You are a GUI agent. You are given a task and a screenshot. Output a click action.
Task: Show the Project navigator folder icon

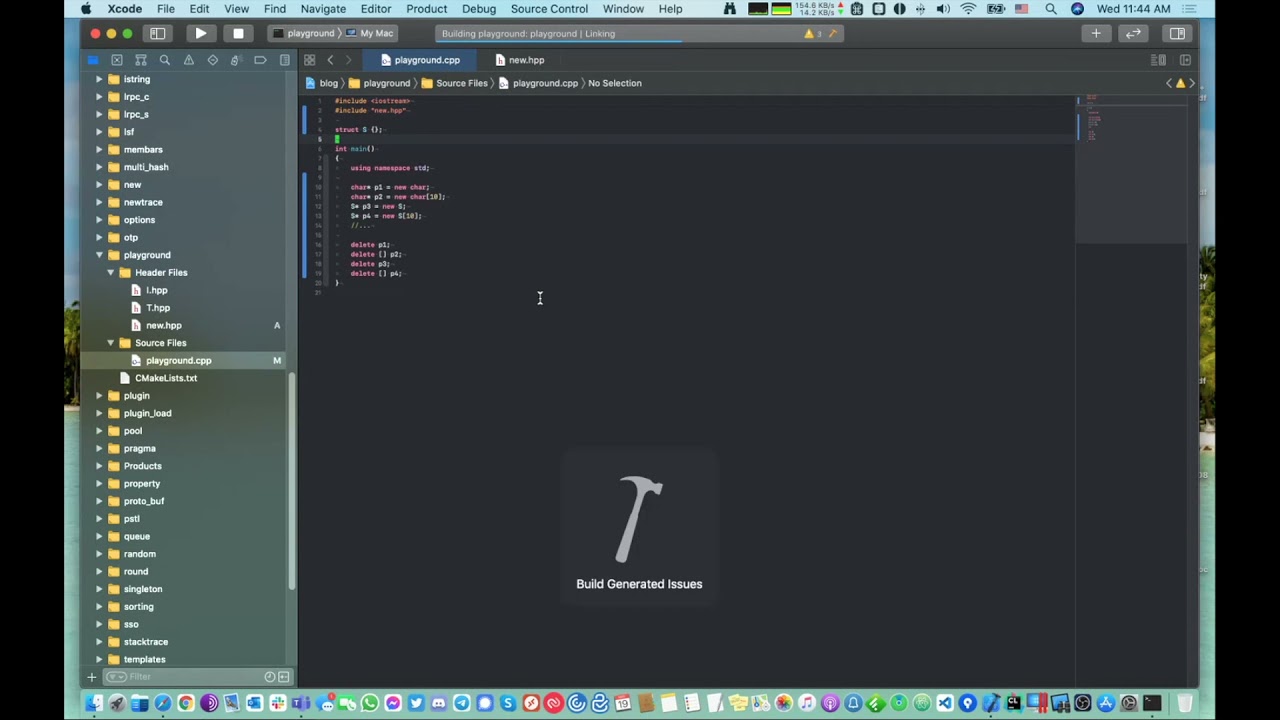(x=93, y=60)
